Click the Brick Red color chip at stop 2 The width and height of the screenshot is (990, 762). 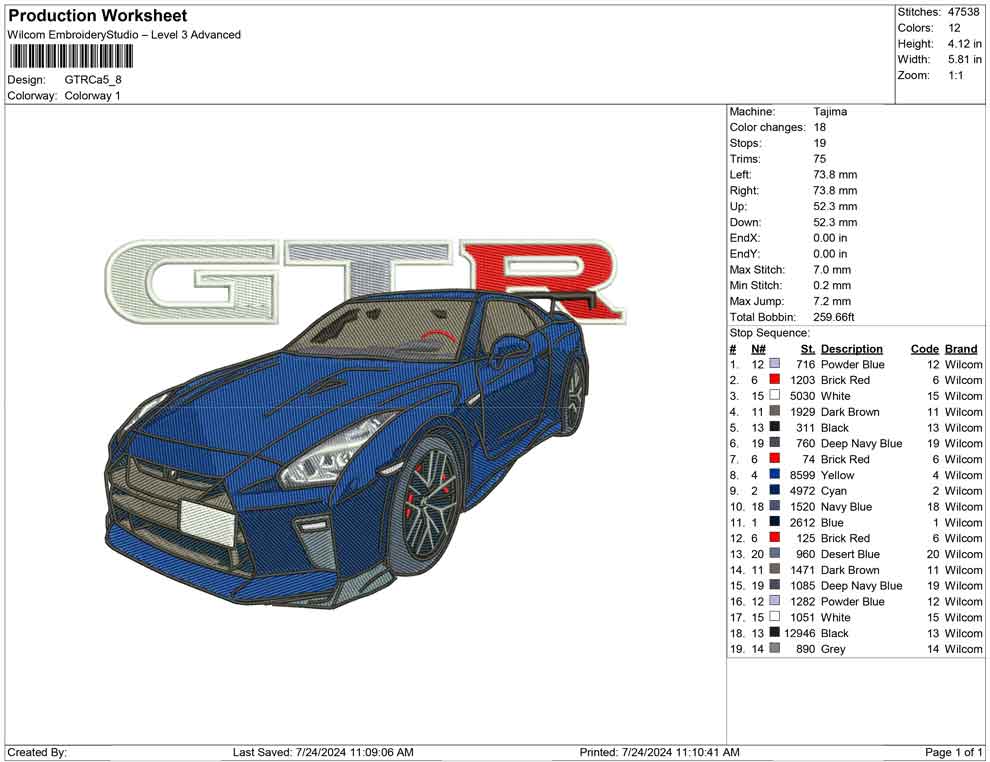point(775,380)
